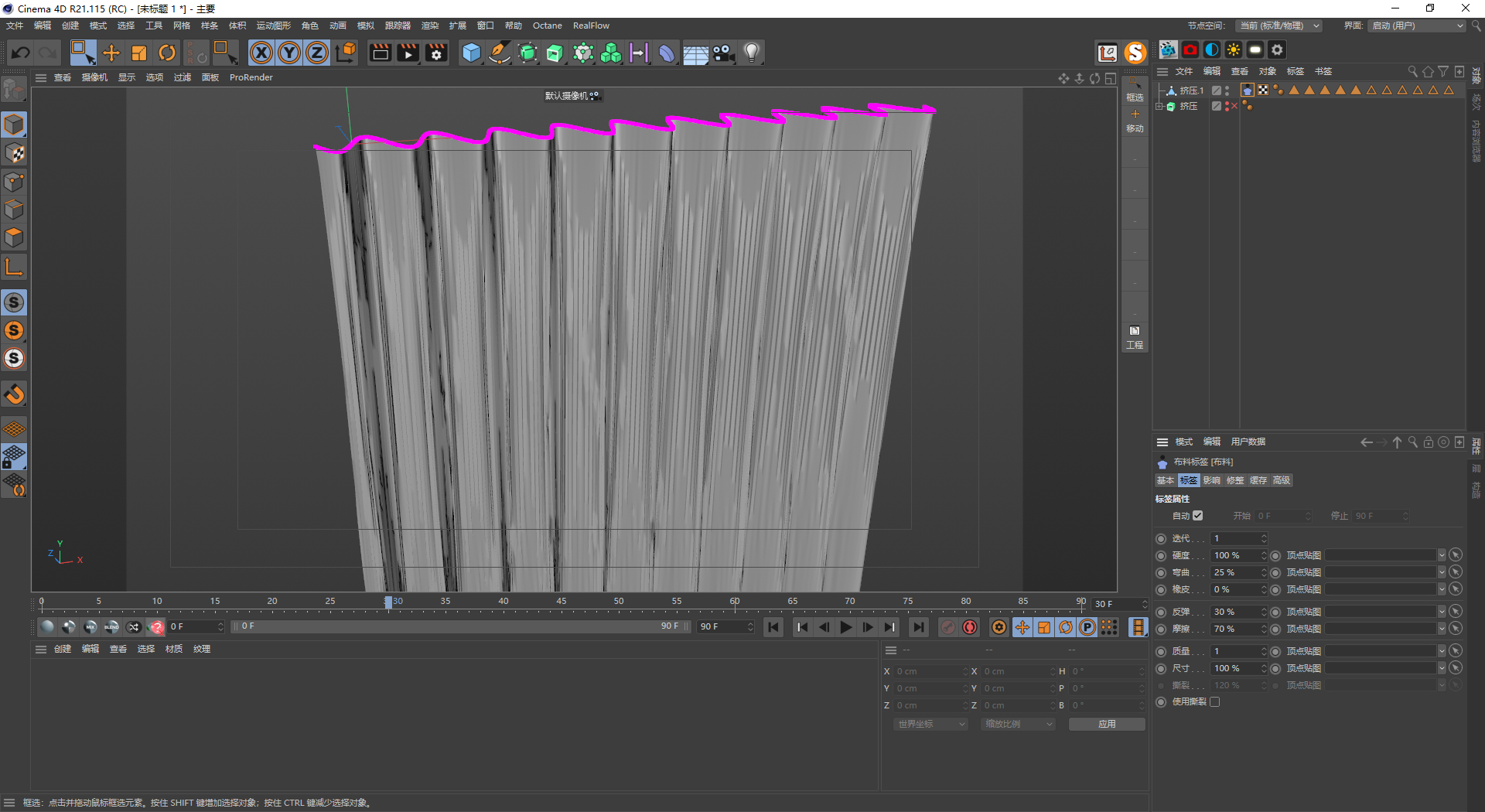This screenshot has height=812, width=1485.
Task: Toggle the 质量 keyframe circle
Action: tap(1161, 651)
